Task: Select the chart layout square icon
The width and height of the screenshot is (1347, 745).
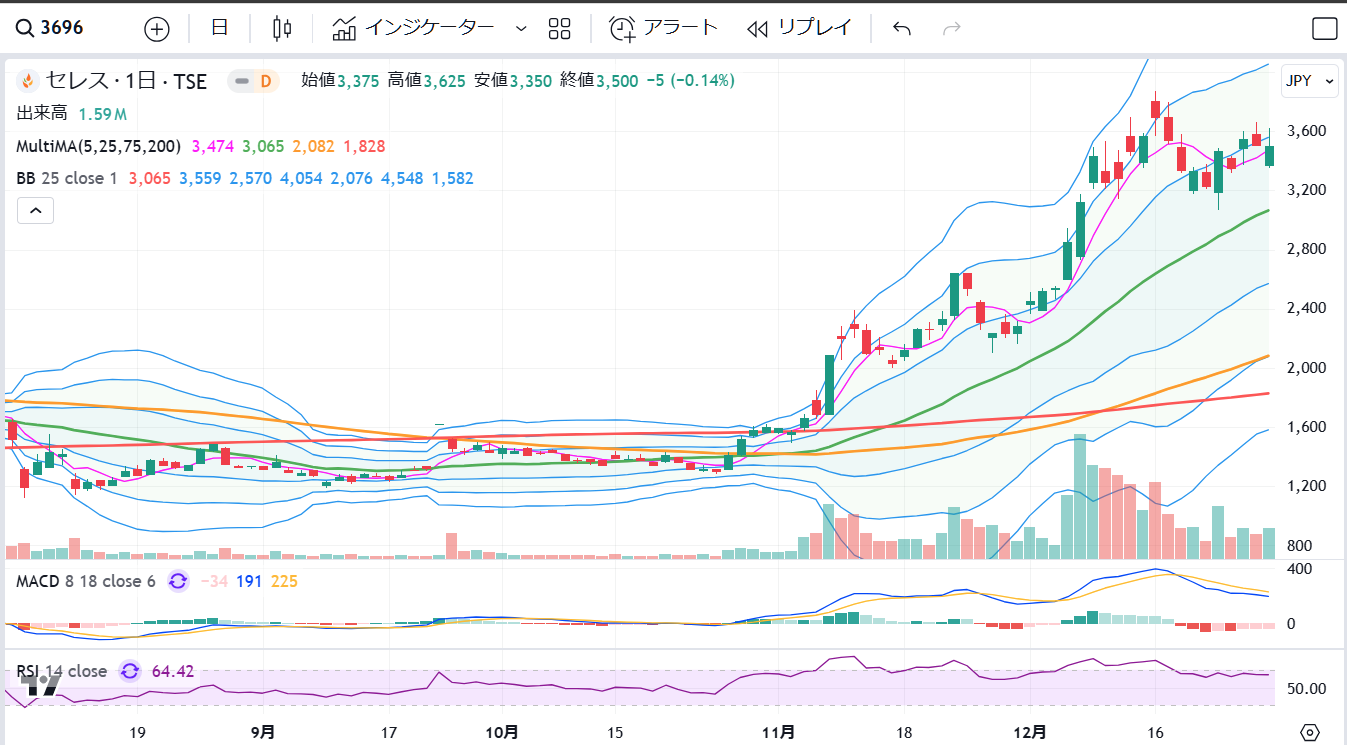Action: [x=1324, y=28]
